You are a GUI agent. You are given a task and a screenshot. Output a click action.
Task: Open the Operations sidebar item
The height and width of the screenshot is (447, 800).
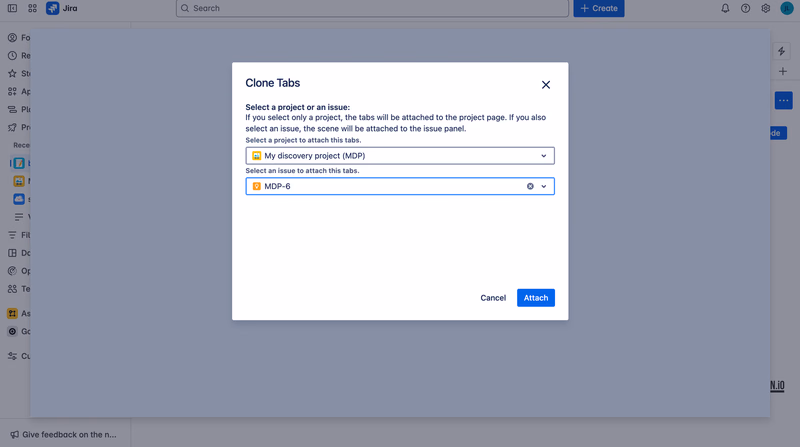point(19,271)
